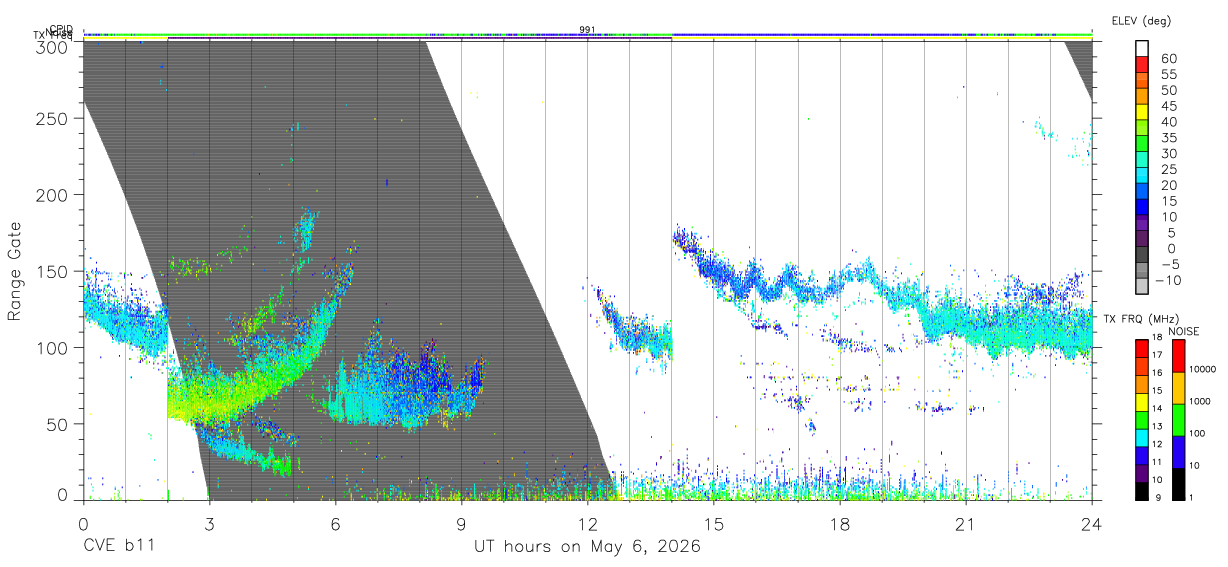1228x567 pixels.
Task: Click the light gray bottom ELEV swatch
Action: (1143, 286)
